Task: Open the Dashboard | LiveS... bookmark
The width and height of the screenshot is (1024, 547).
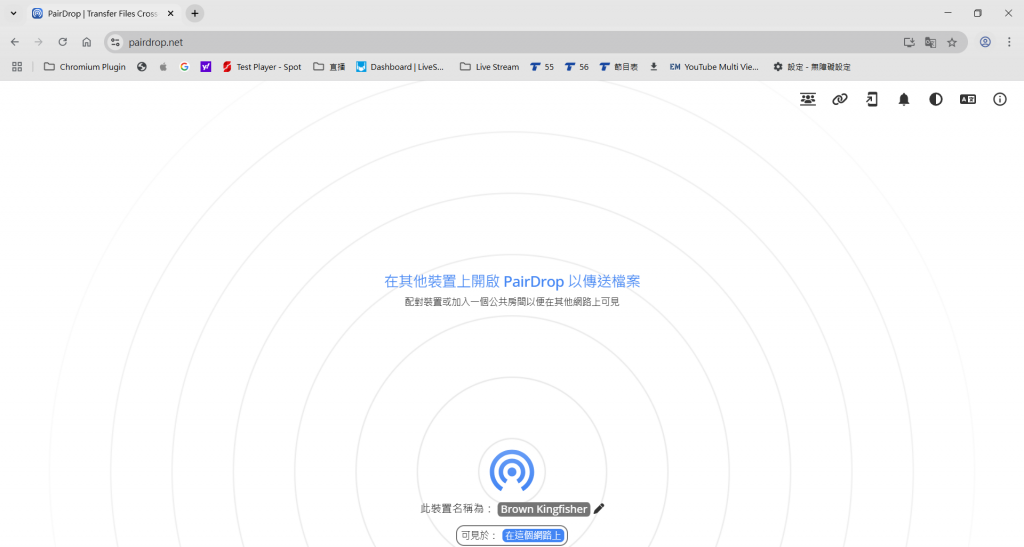Action: click(x=400, y=67)
